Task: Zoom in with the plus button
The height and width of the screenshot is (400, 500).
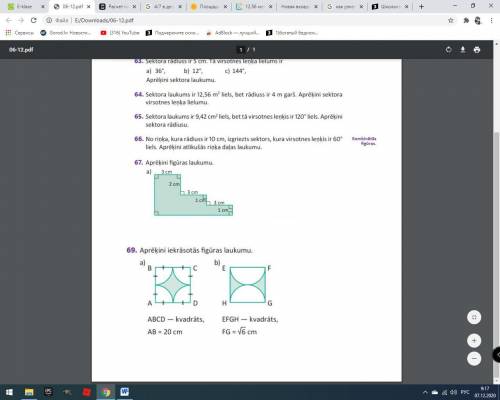Action: [x=474, y=340]
